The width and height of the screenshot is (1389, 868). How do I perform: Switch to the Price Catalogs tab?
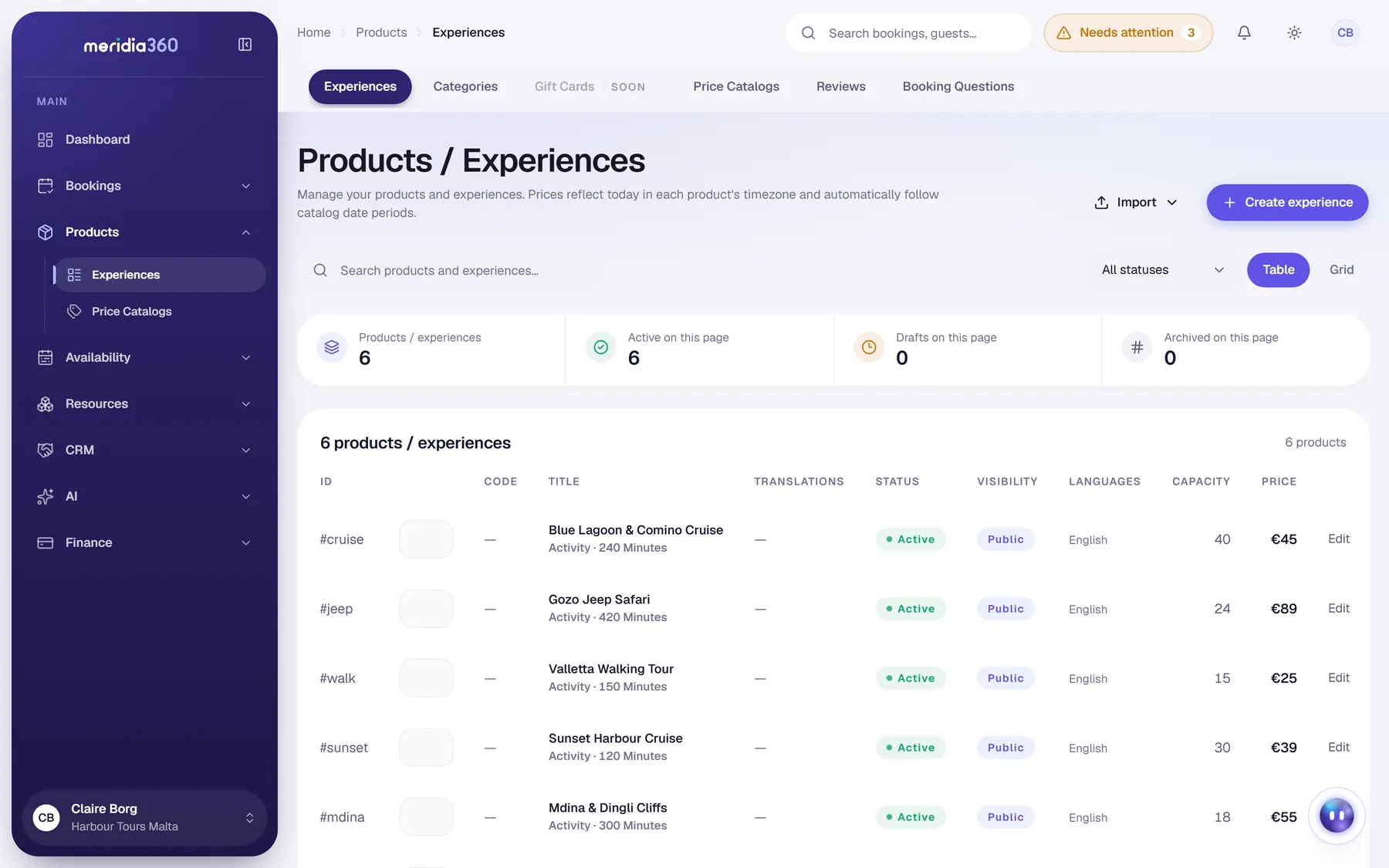(x=736, y=86)
